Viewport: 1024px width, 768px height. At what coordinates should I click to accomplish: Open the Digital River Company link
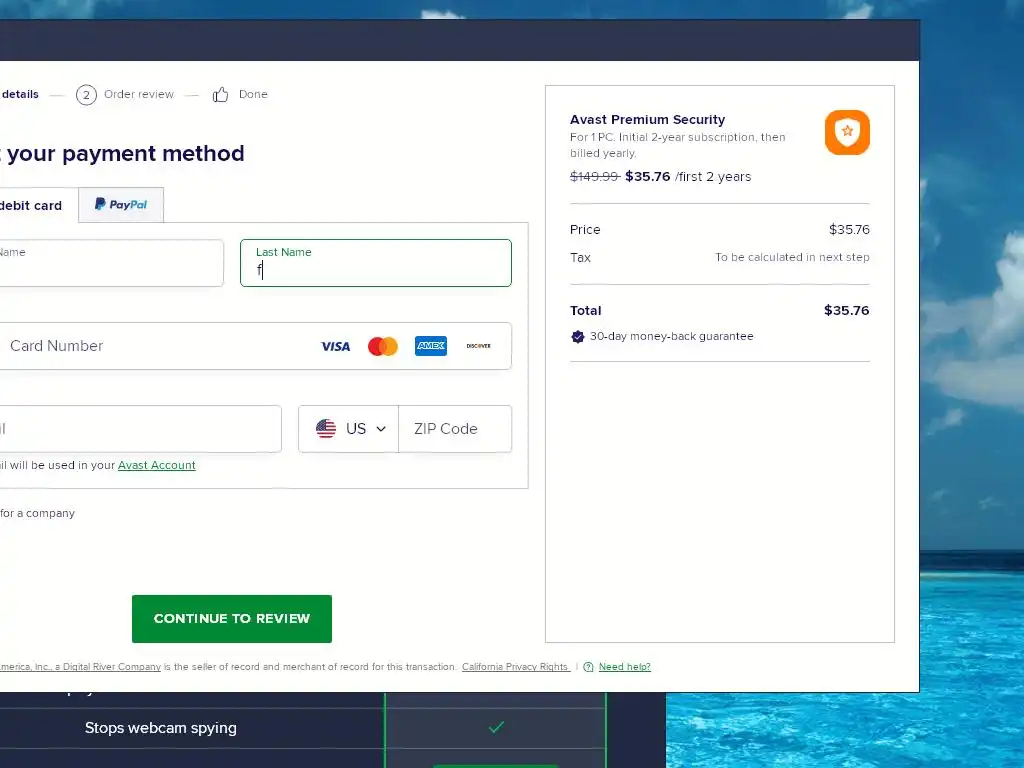coord(80,667)
